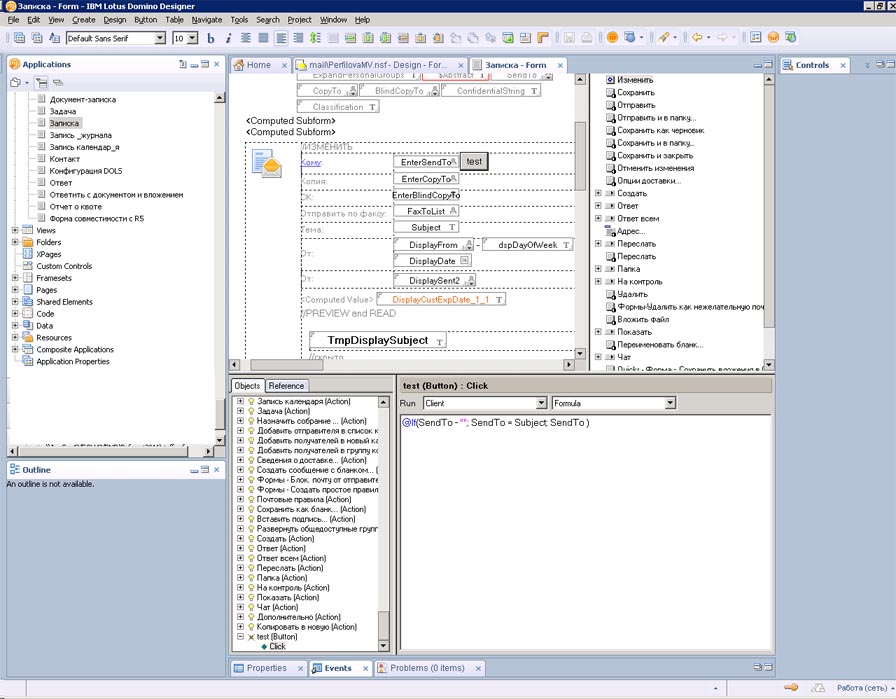This screenshot has height=699, width=896.
Task: Set right paragraph alignment
Action: pyautogui.click(x=298, y=38)
